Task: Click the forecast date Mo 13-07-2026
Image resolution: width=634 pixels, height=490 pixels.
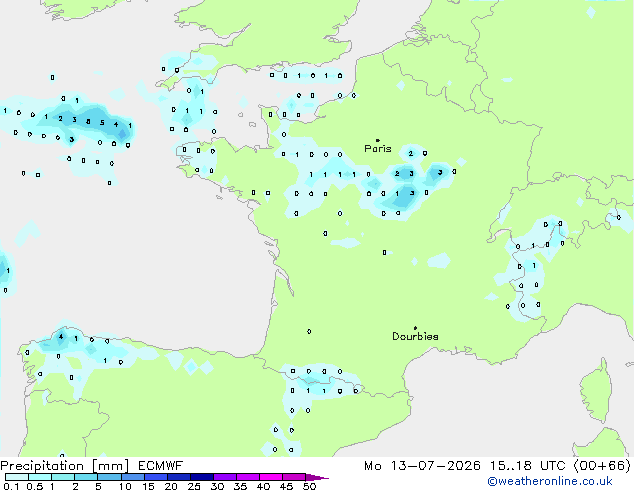Action: 423,466
